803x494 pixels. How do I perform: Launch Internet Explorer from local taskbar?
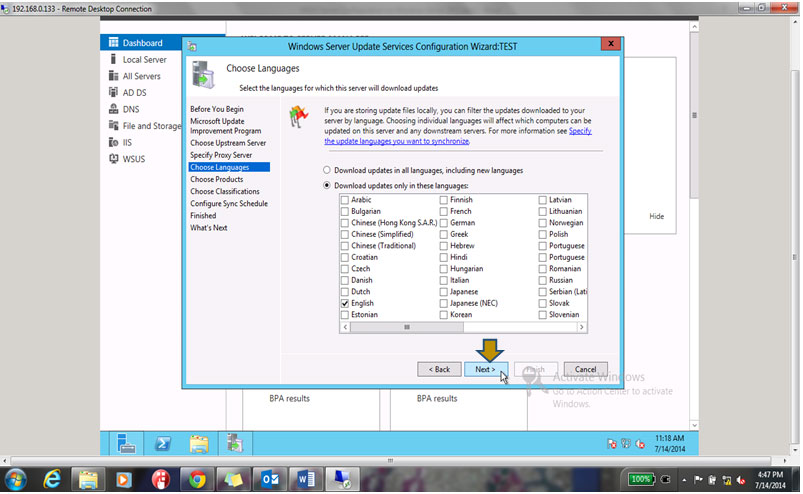[x=52, y=480]
